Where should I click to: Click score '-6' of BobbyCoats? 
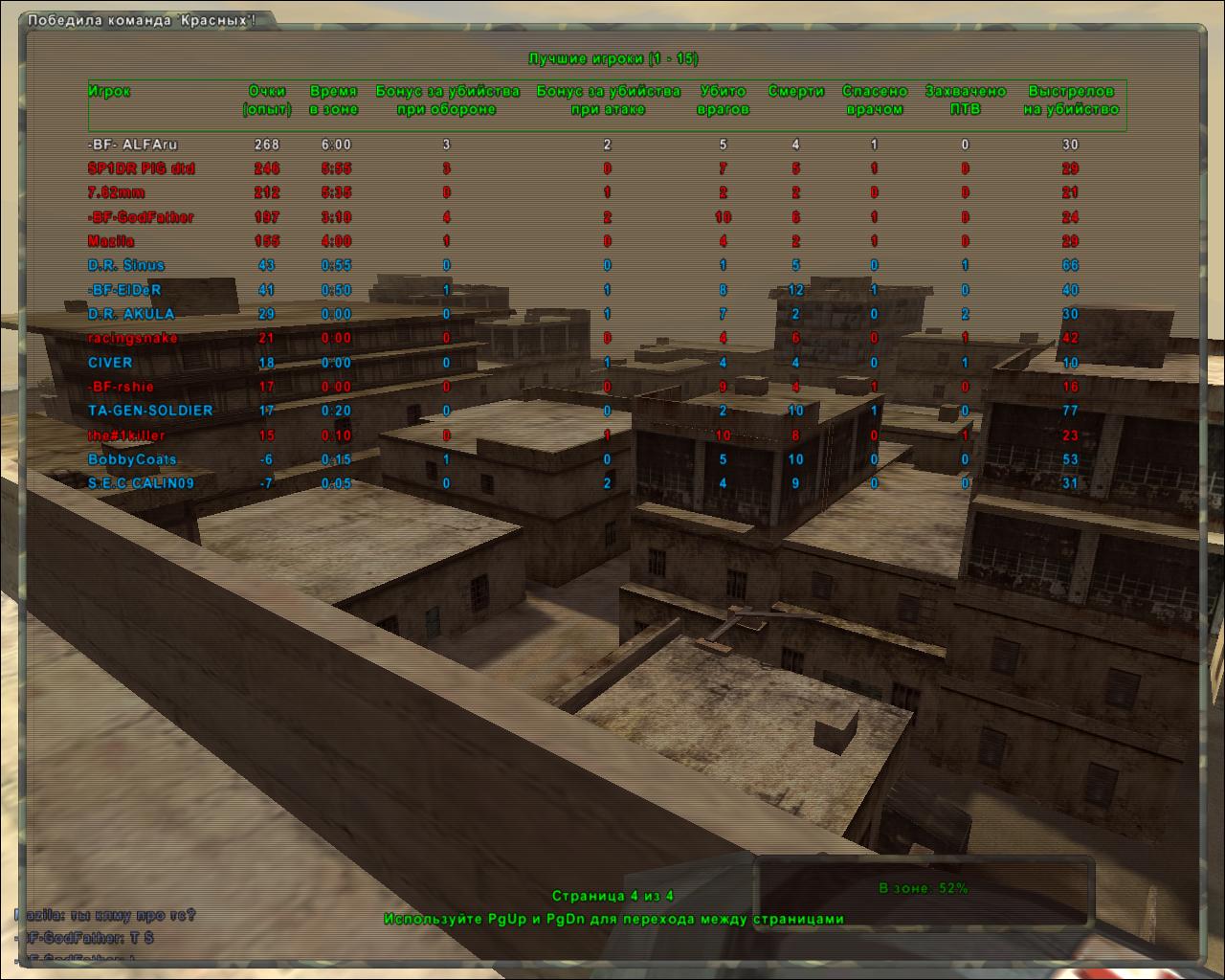[267, 459]
